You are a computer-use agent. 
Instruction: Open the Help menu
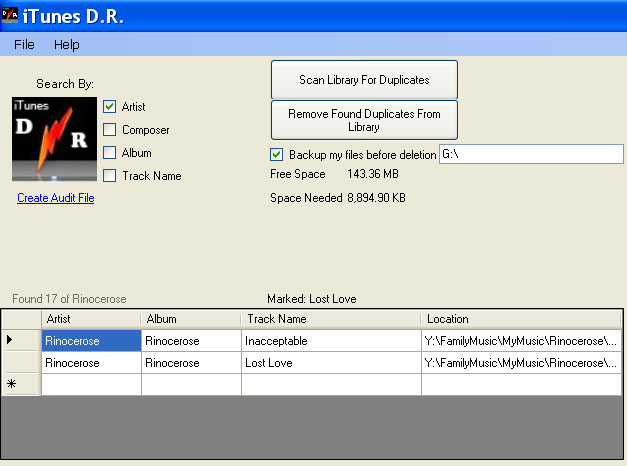[67, 44]
